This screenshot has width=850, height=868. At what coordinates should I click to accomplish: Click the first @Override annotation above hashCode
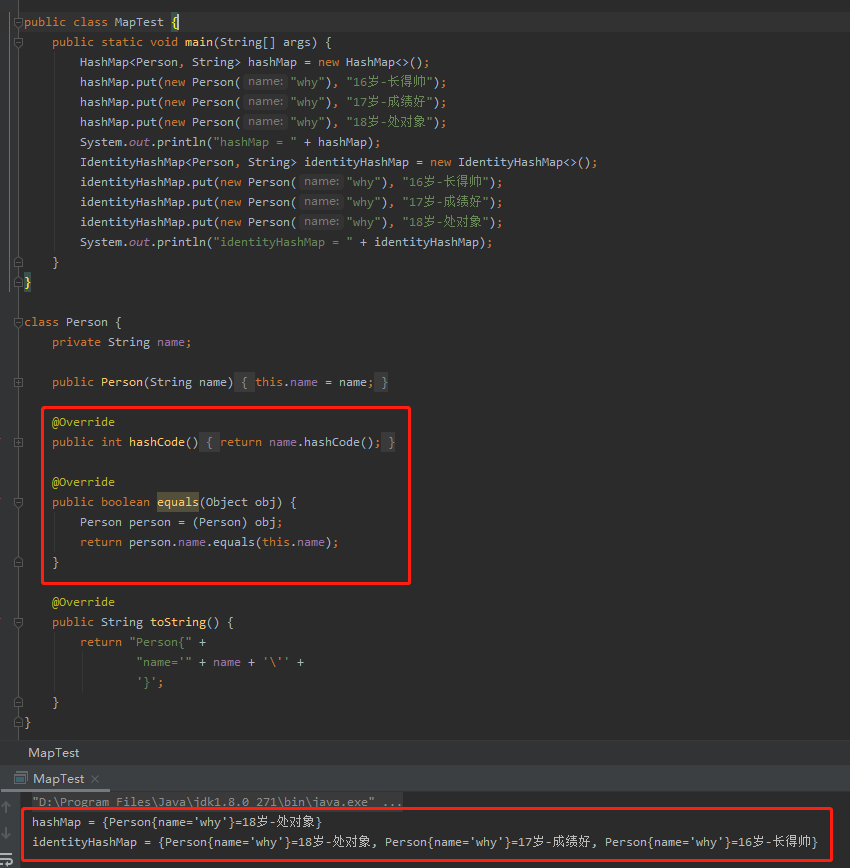click(83, 422)
